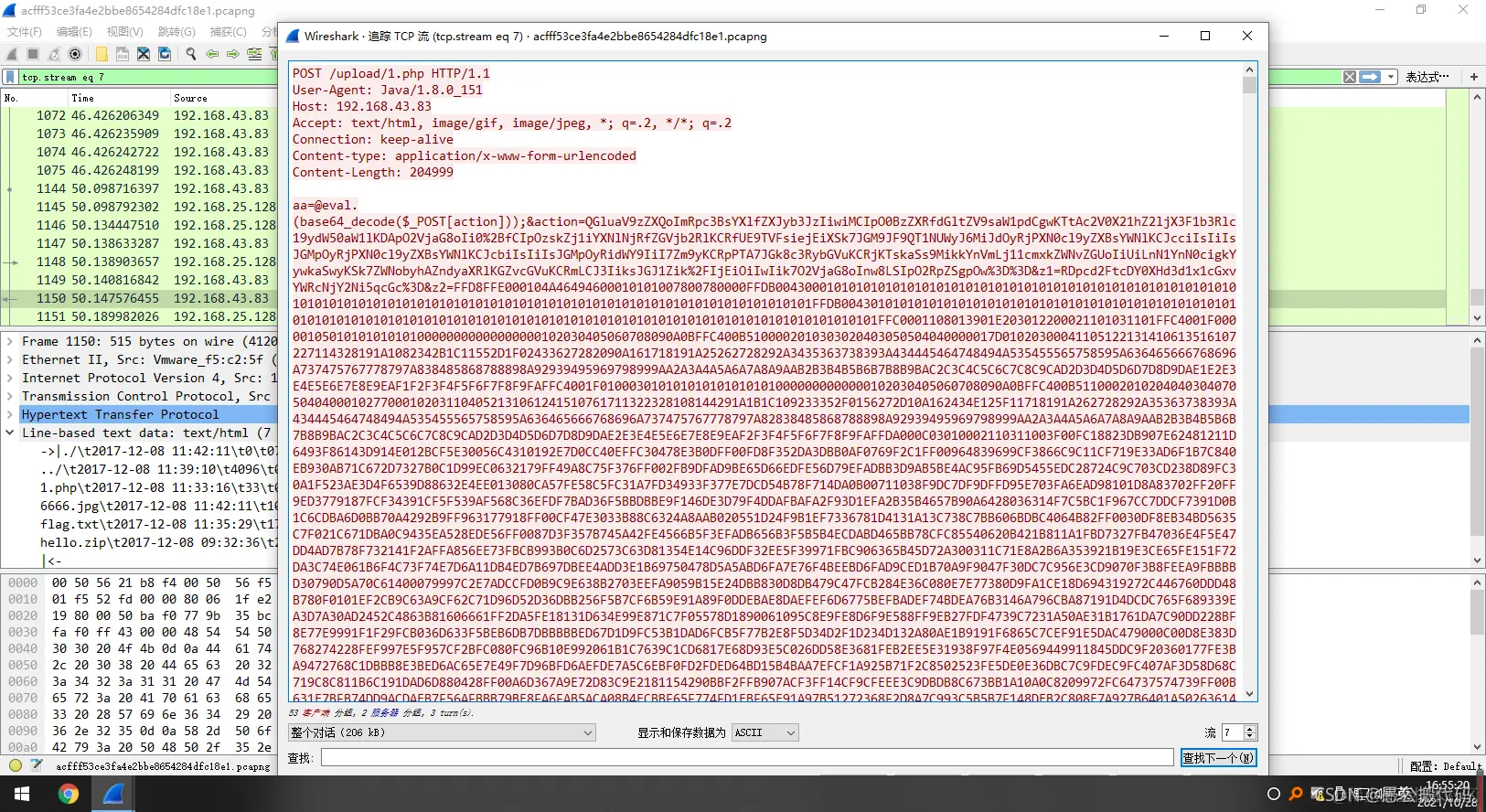Click the stop capture square icon
1486x812 pixels.
click(x=33, y=54)
